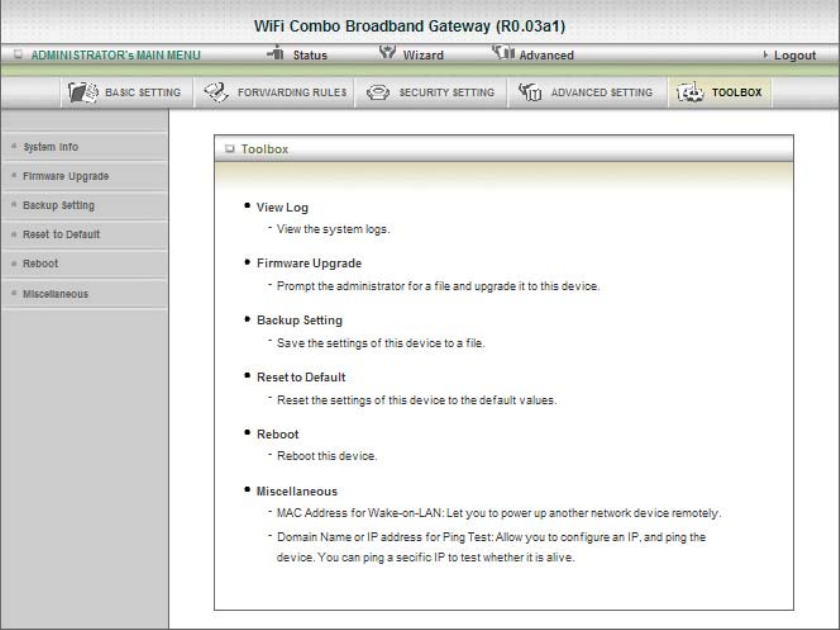The image size is (840, 630).
Task: Open Firmware Upgrade in the sidebar
Action: coord(66,176)
